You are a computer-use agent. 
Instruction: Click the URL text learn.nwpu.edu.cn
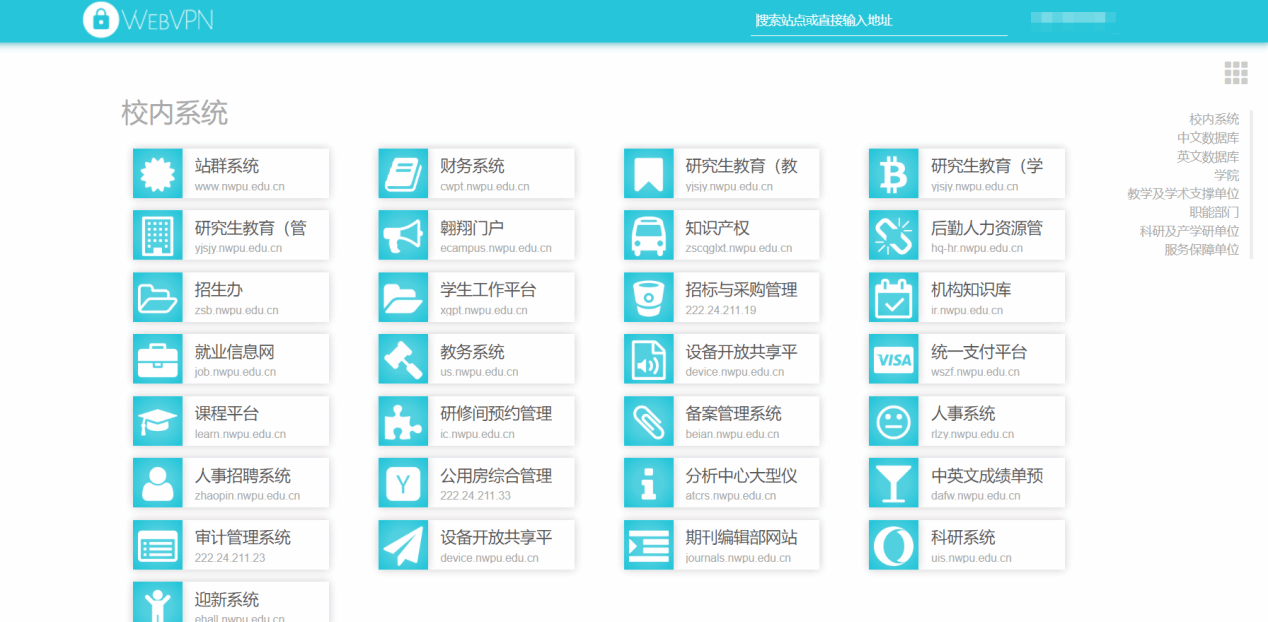(241, 435)
